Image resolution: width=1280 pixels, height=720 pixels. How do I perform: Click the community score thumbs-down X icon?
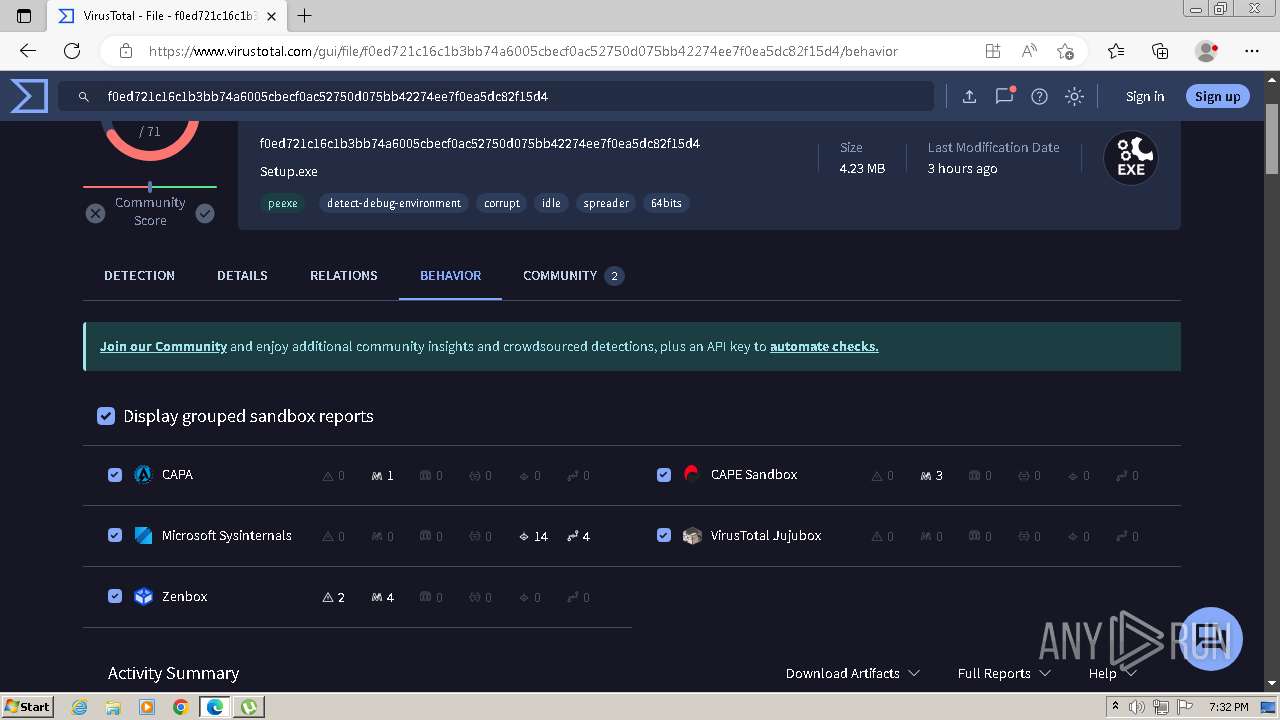[95, 213]
